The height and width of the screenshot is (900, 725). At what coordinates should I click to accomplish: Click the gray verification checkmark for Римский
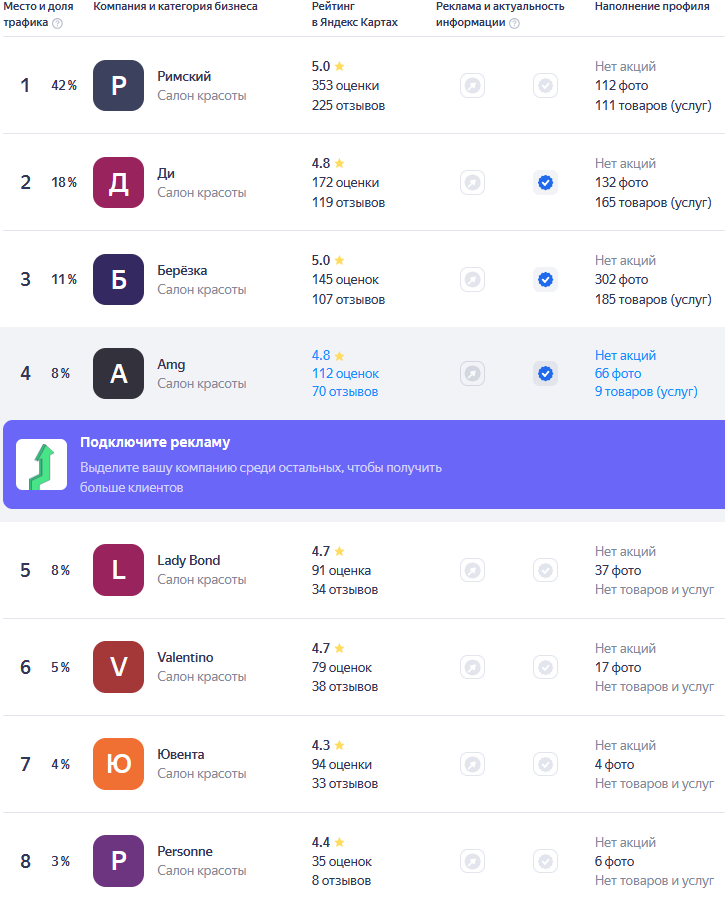point(545,86)
